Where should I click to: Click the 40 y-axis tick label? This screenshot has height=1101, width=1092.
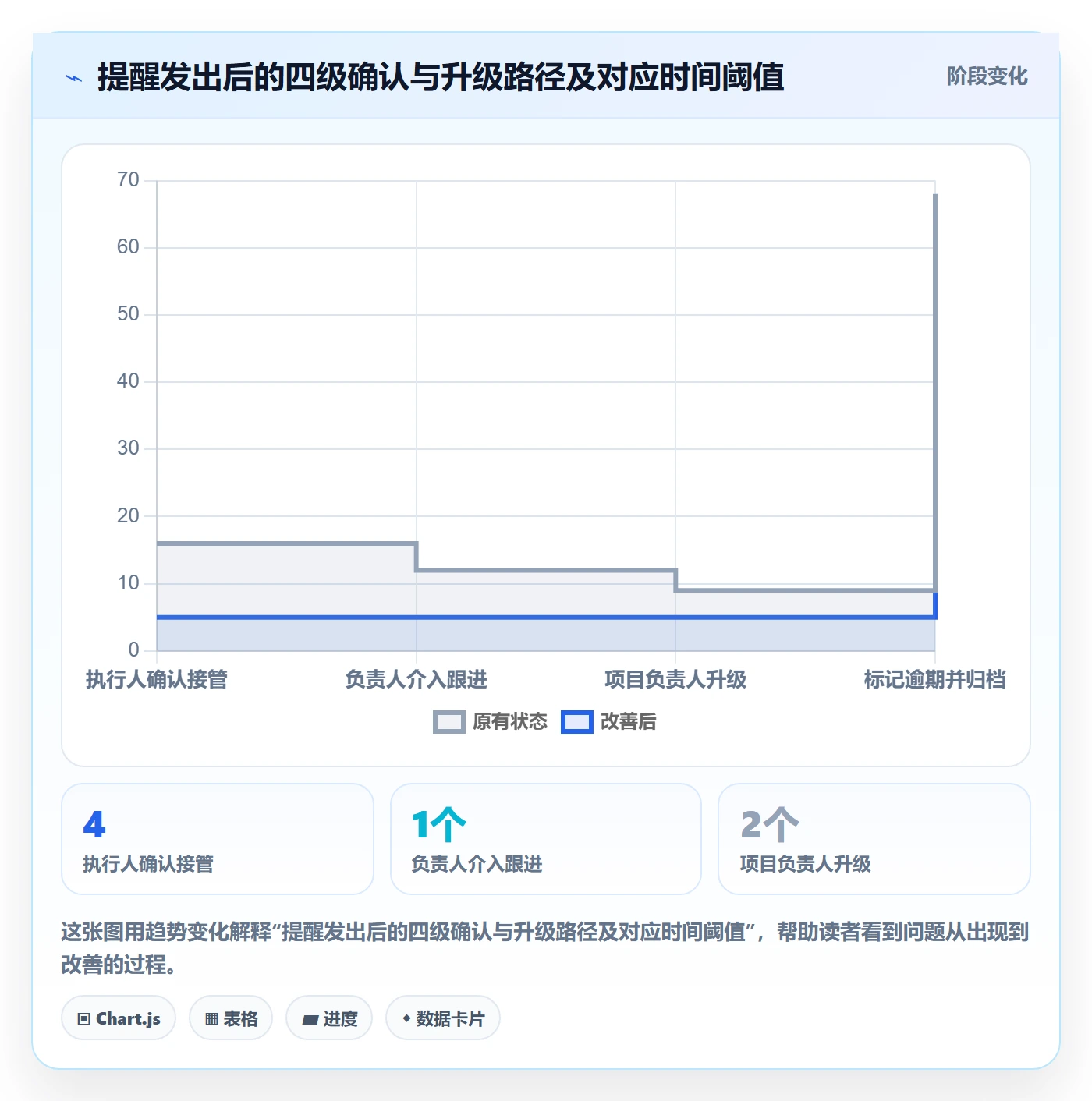[128, 381]
